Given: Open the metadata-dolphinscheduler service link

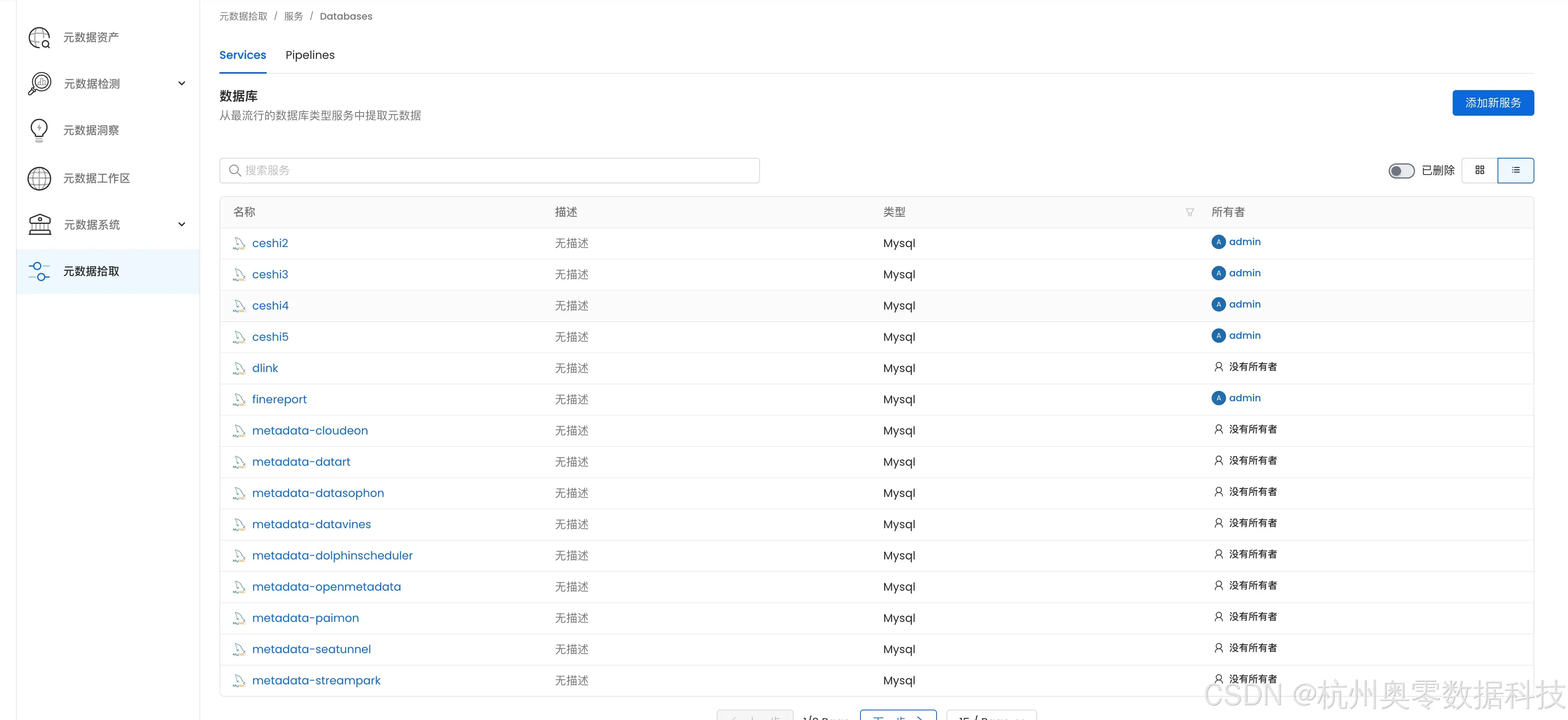Looking at the screenshot, I should pos(332,556).
